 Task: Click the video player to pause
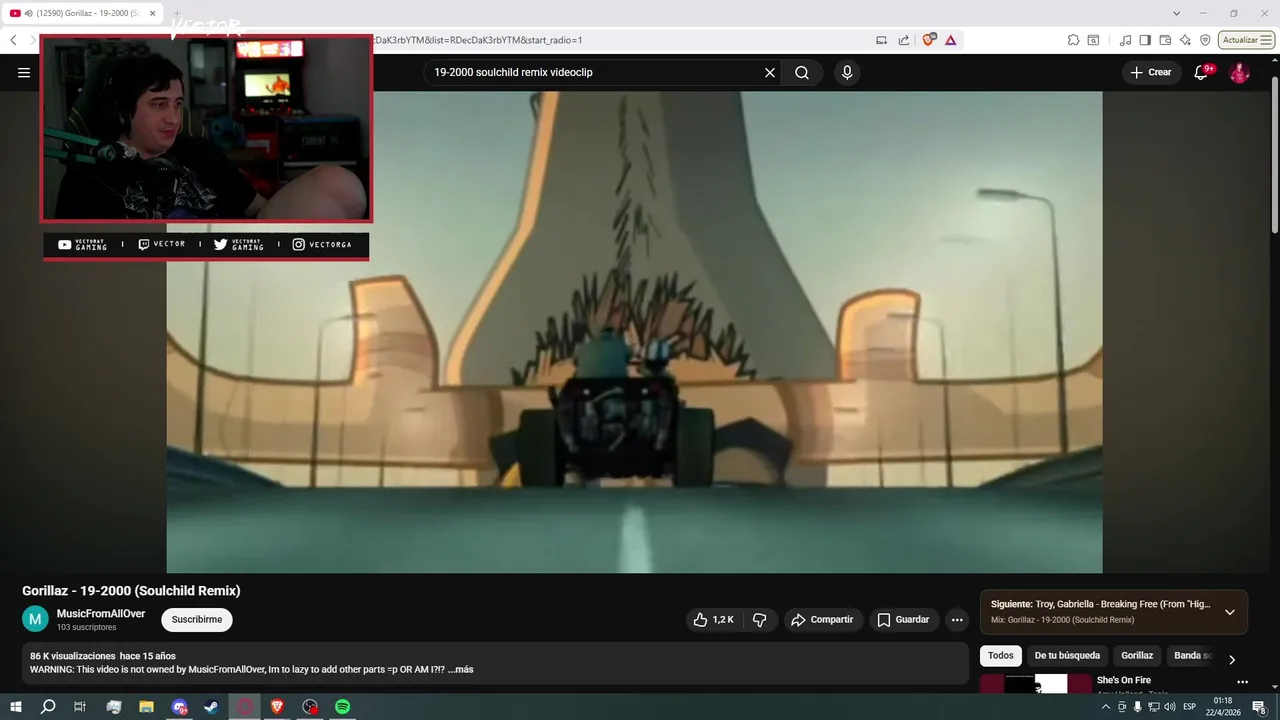634,332
